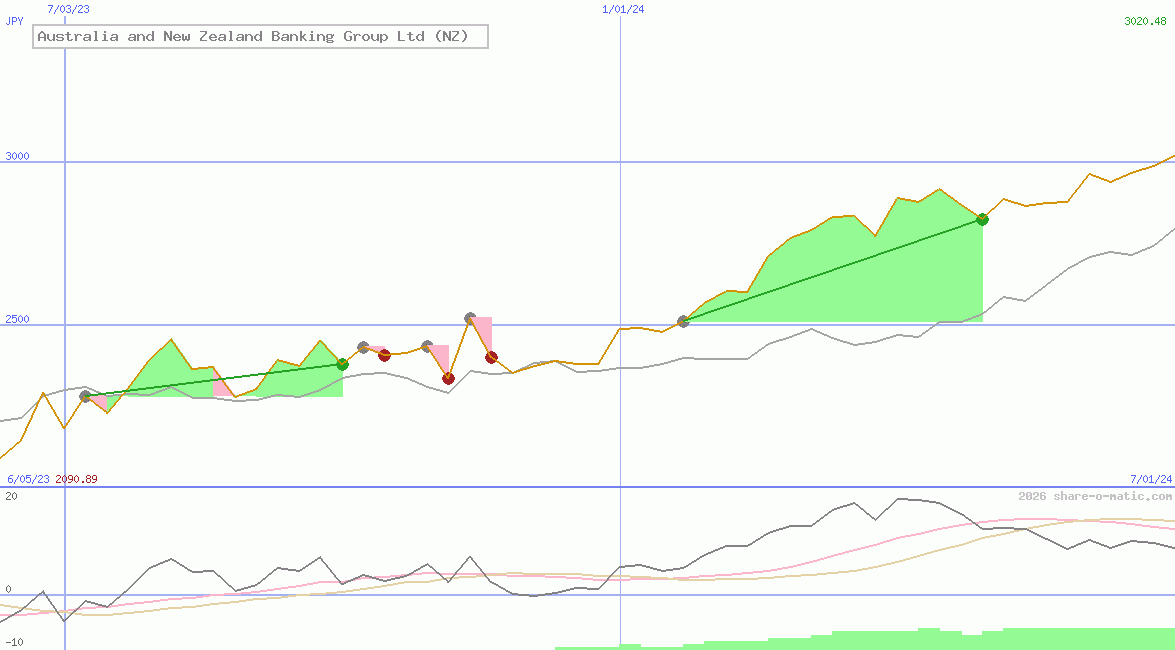Click the 3000 price axis label
The height and width of the screenshot is (650, 1175).
click(x=17, y=156)
